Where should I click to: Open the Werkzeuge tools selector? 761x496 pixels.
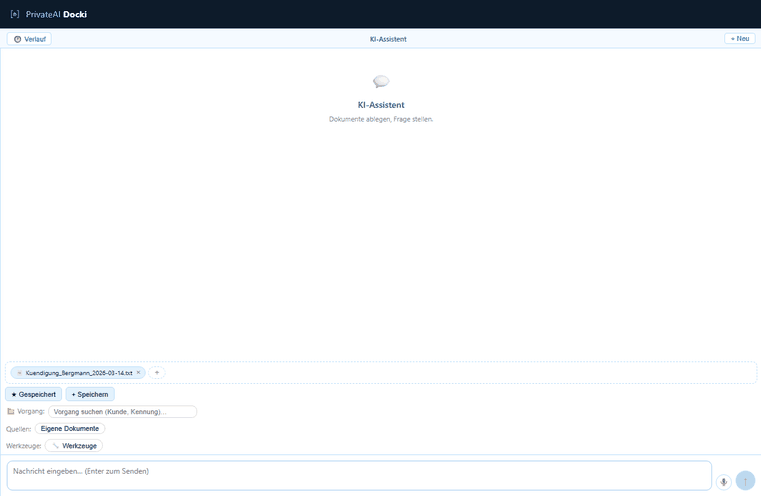(74, 446)
